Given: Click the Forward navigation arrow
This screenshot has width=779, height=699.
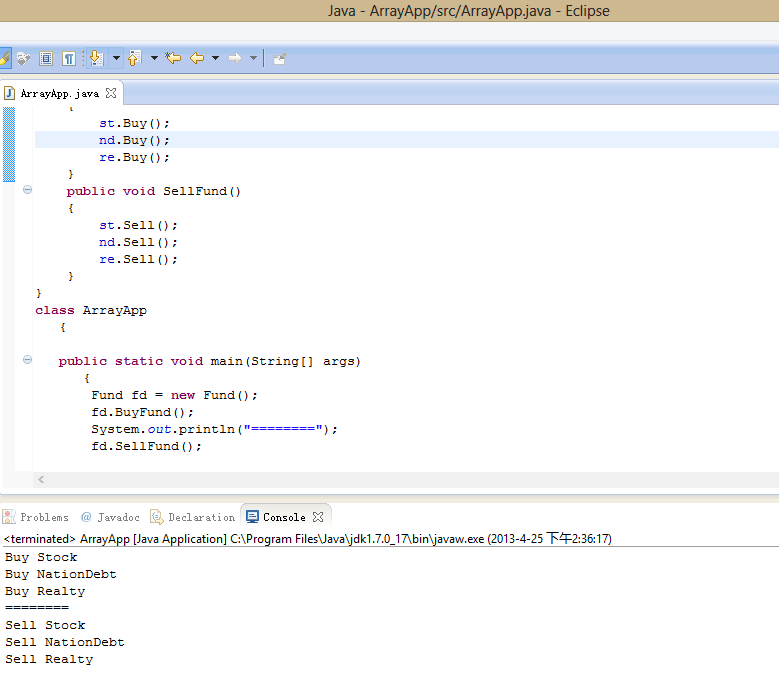Looking at the screenshot, I should click(x=234, y=58).
